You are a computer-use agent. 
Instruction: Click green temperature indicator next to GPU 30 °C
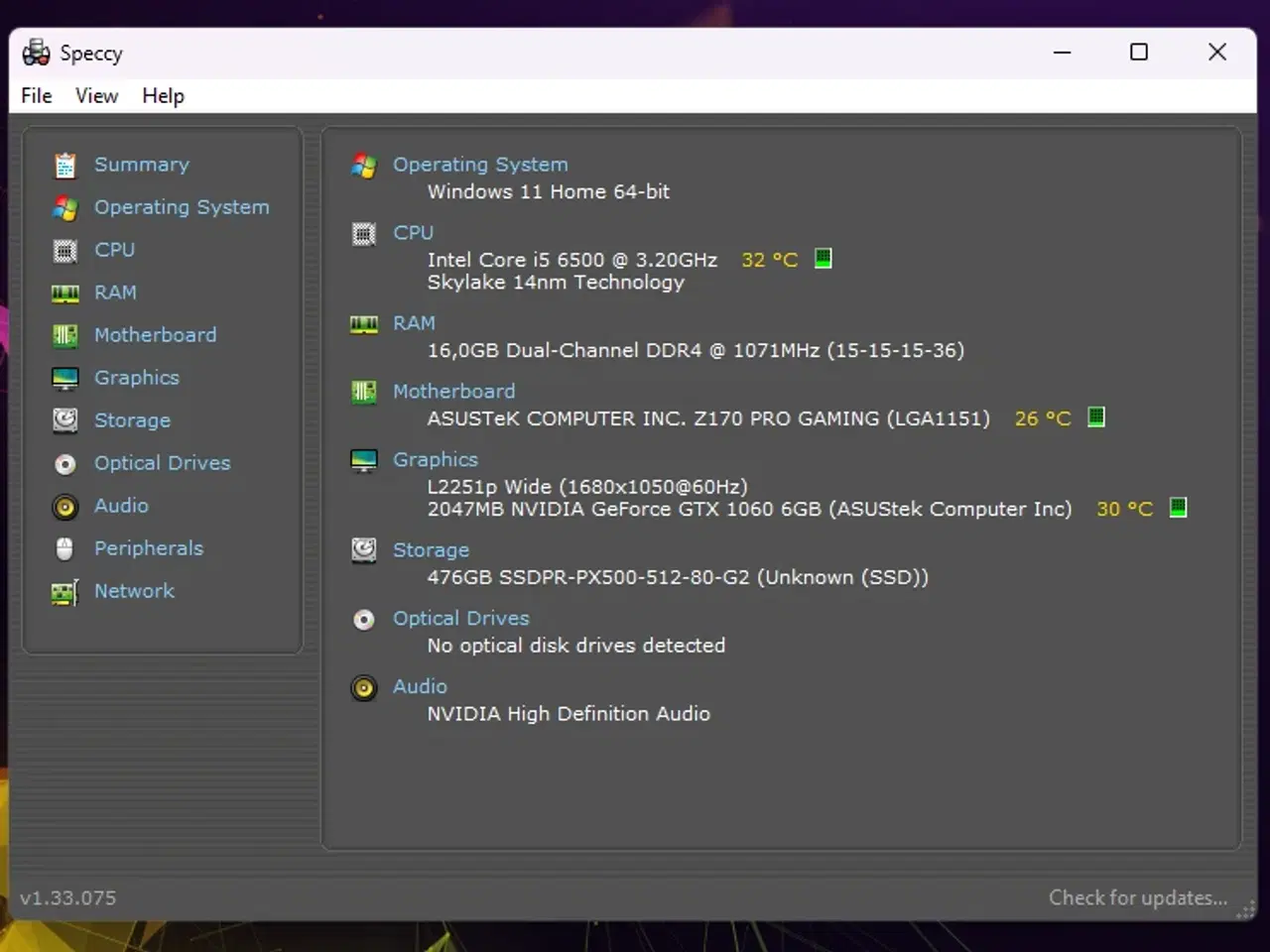point(1179,508)
